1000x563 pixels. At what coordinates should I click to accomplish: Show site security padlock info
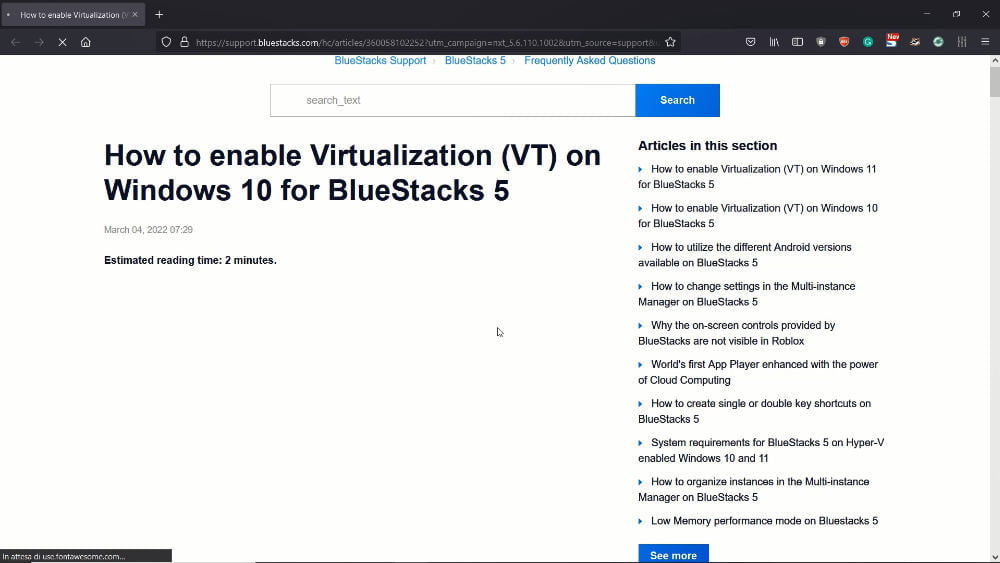(x=184, y=42)
